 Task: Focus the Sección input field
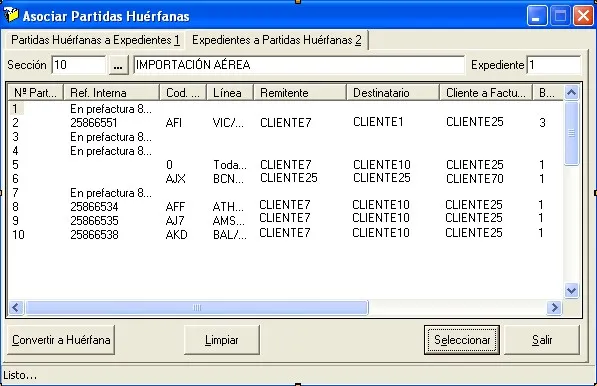click(78, 65)
